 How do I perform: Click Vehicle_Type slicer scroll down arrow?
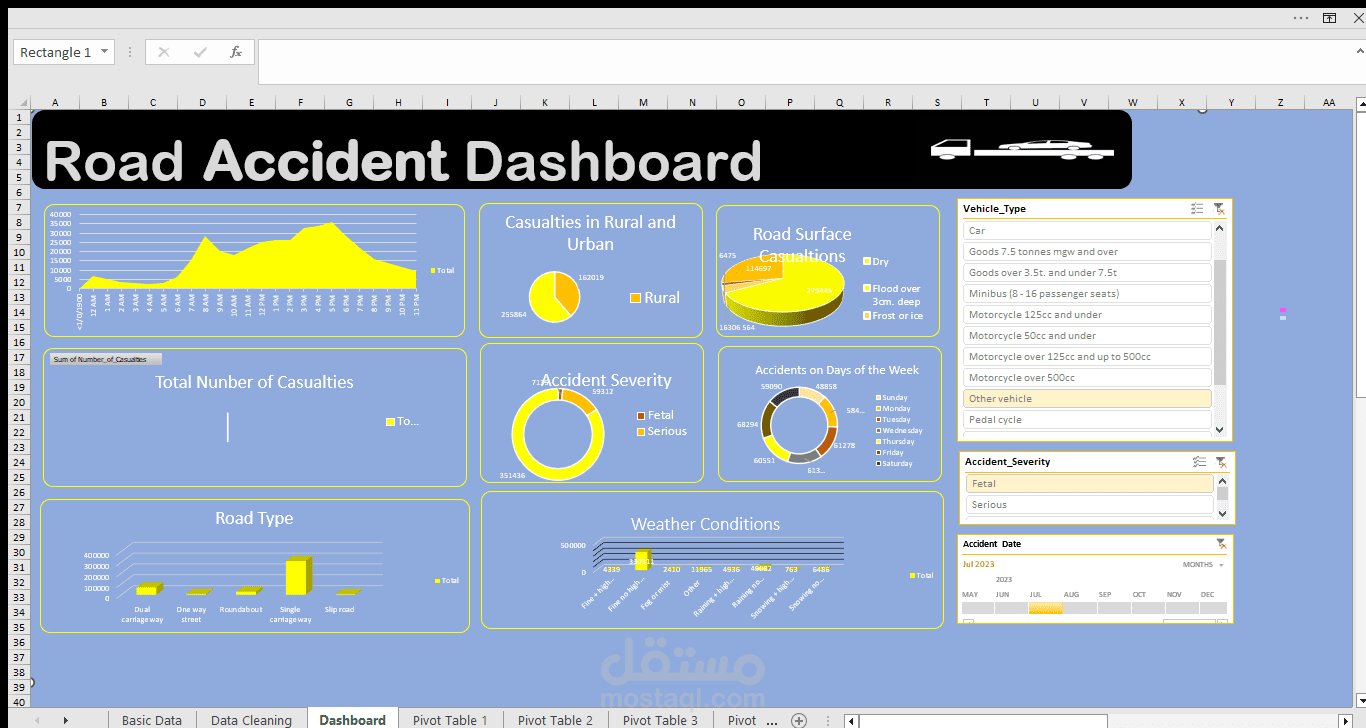click(1219, 429)
